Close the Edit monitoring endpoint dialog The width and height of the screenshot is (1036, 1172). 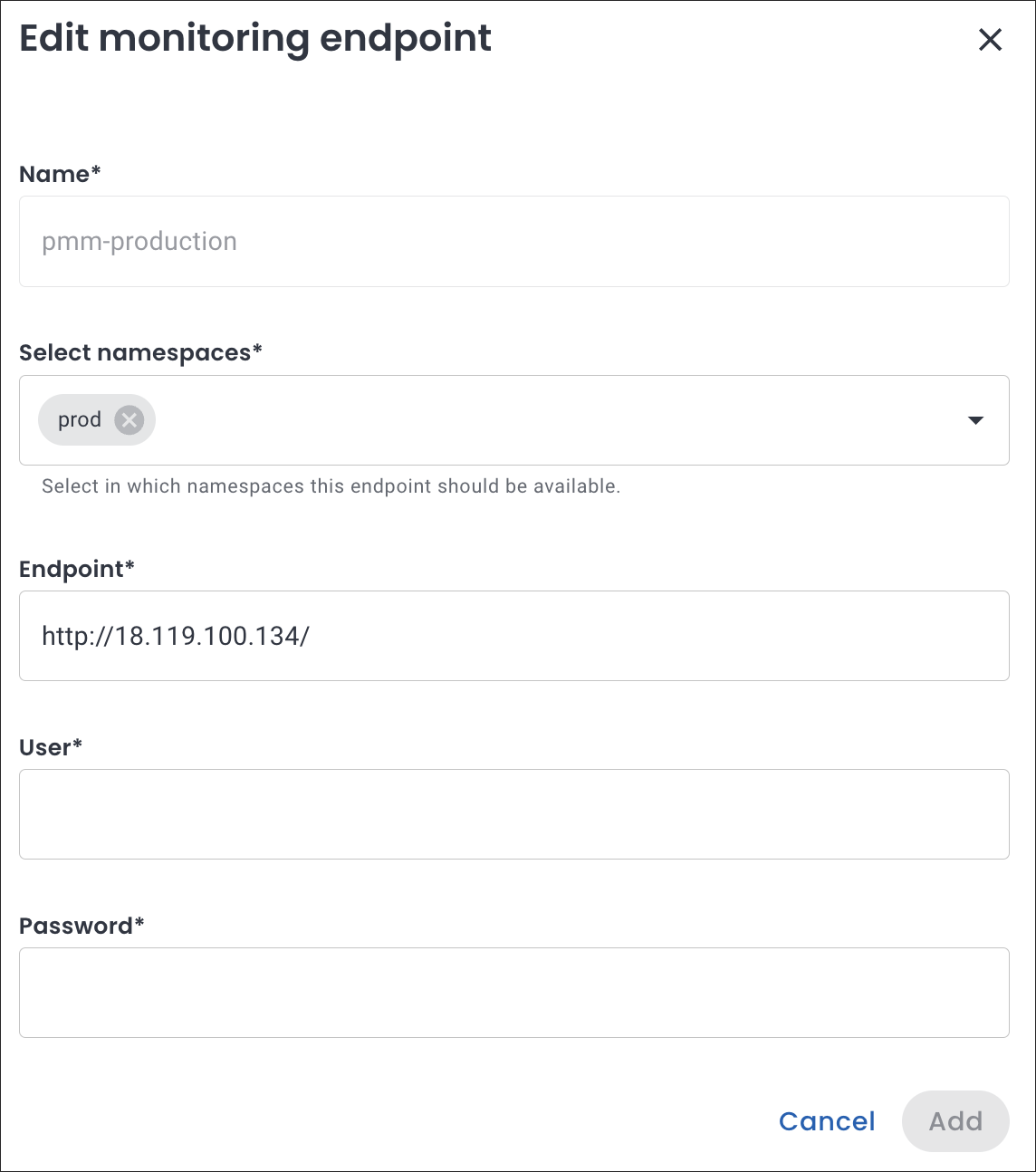pos(990,40)
